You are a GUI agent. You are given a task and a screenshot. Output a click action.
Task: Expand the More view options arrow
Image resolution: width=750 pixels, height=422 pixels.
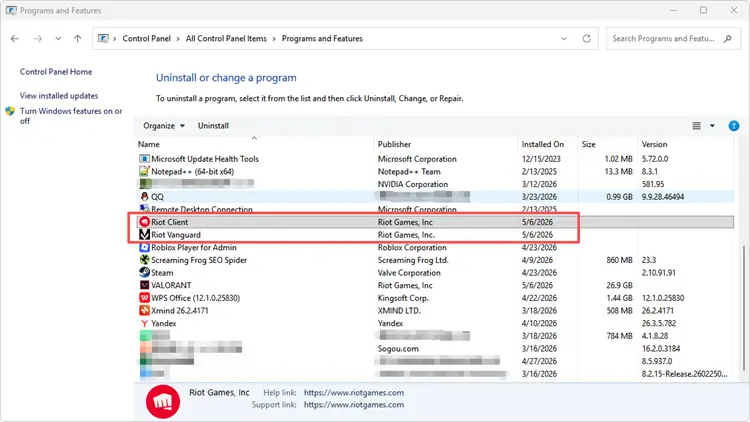pos(712,126)
